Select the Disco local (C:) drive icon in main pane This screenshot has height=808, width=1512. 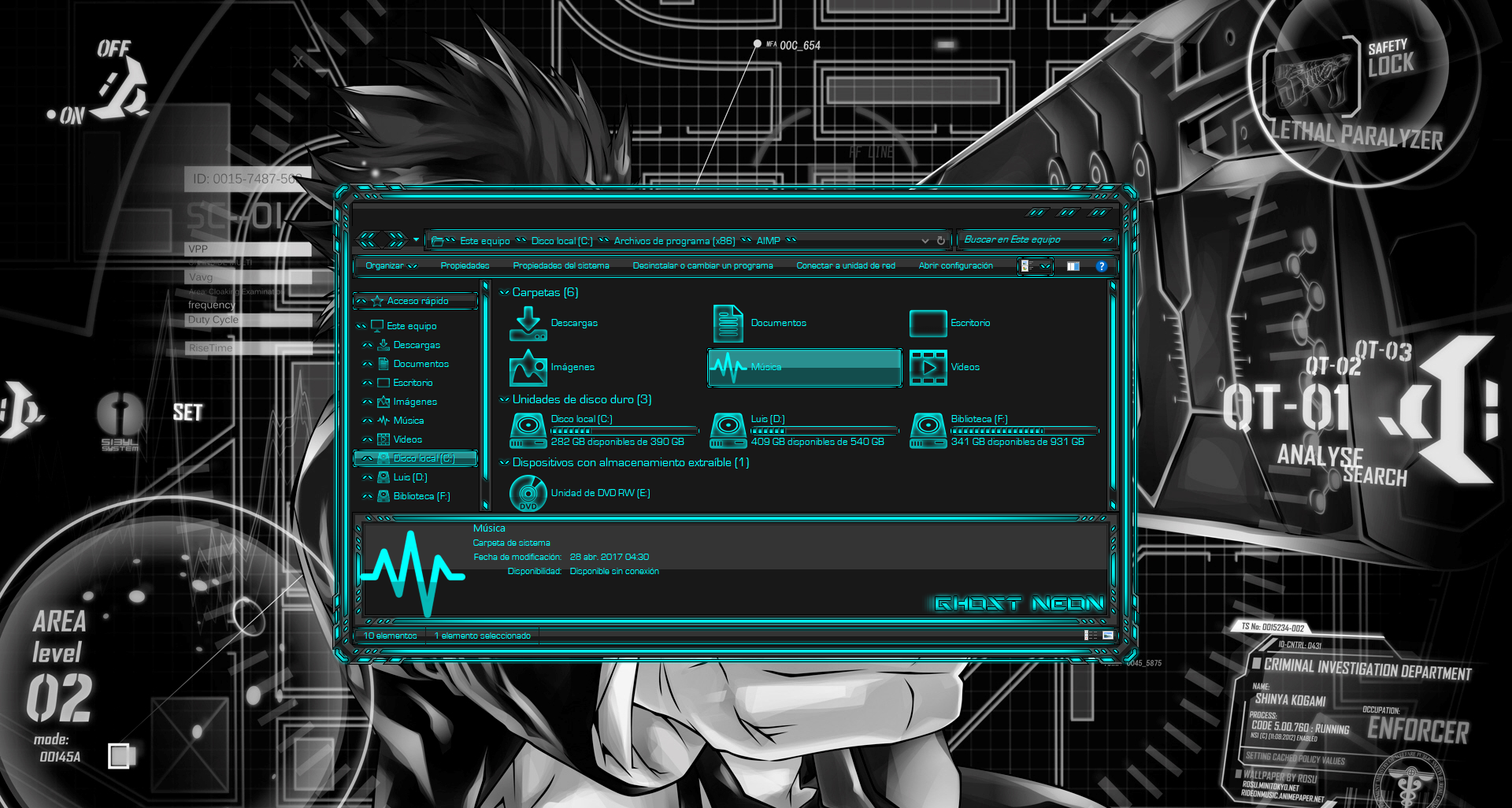click(528, 431)
